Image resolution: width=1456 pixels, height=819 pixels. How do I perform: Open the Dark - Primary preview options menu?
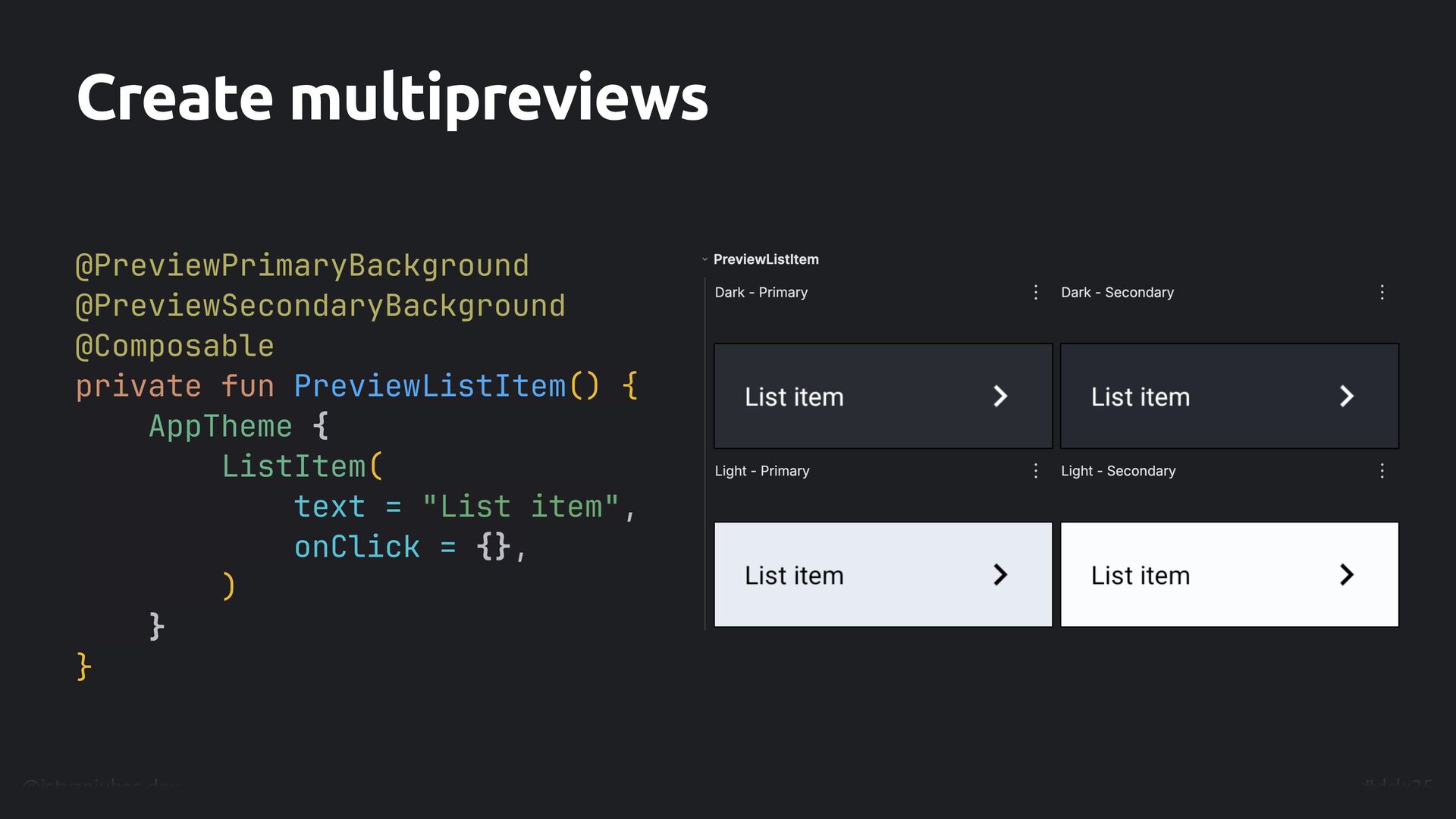pos(1036,293)
